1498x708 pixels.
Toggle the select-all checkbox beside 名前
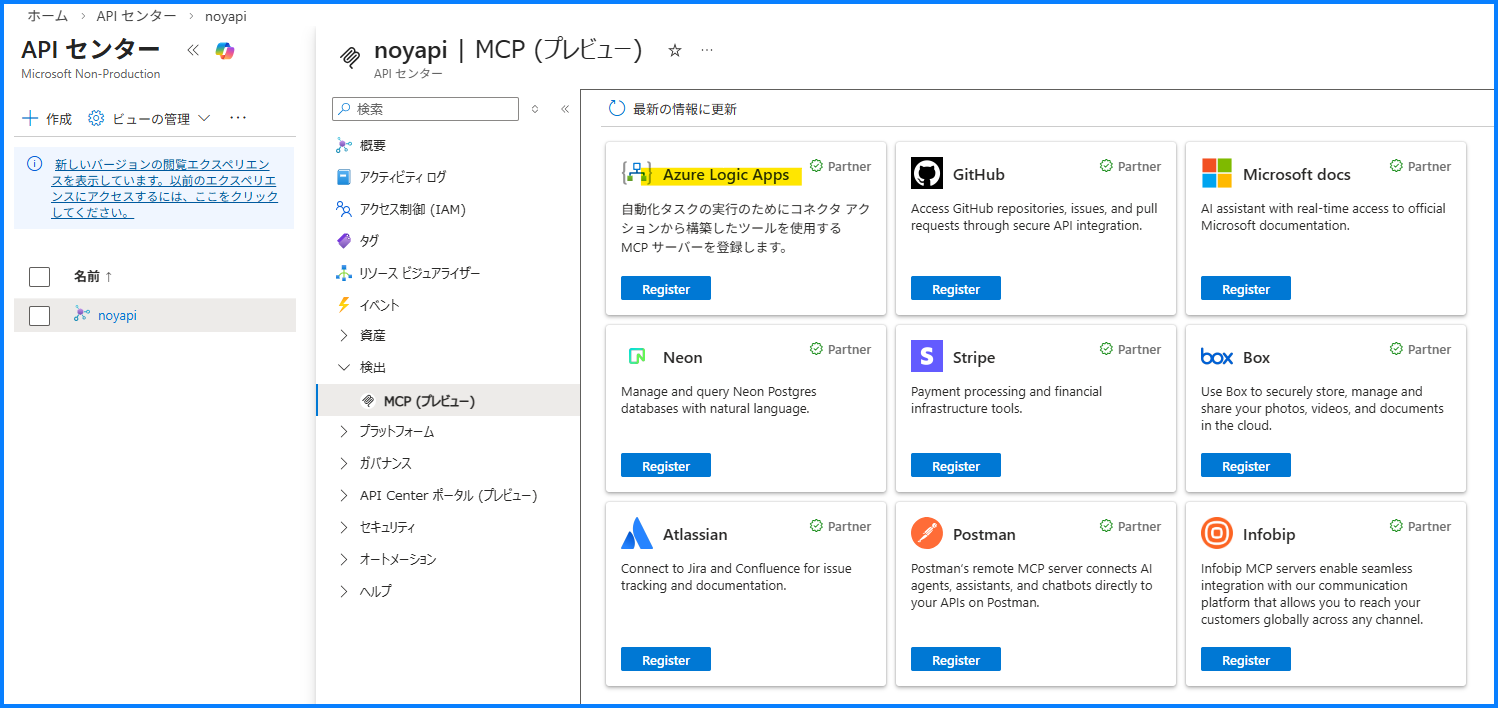(39, 276)
